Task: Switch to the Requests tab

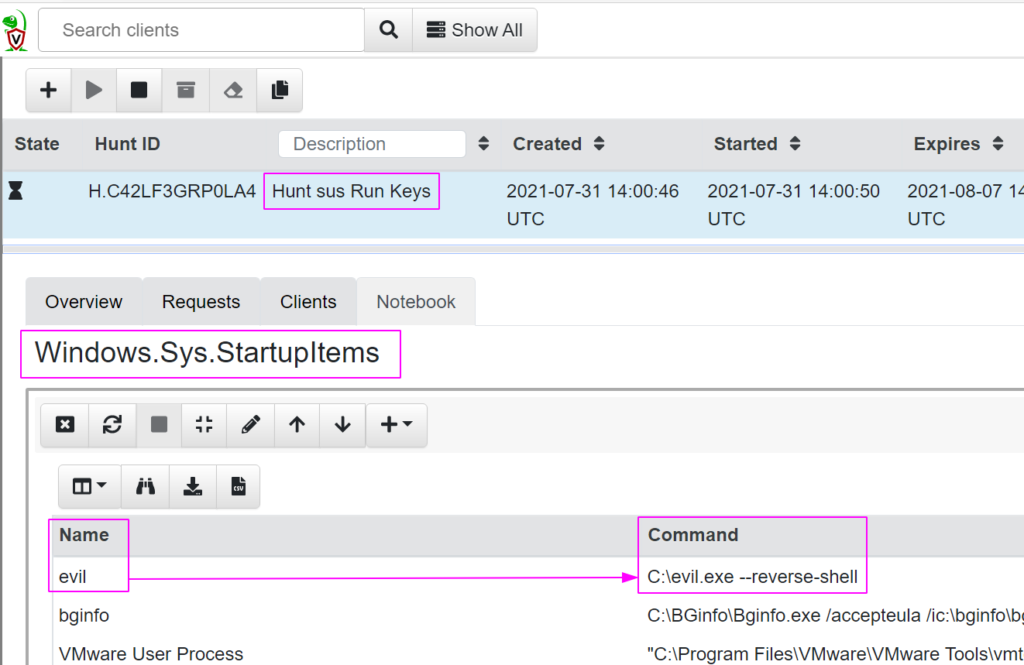Action: tap(201, 302)
